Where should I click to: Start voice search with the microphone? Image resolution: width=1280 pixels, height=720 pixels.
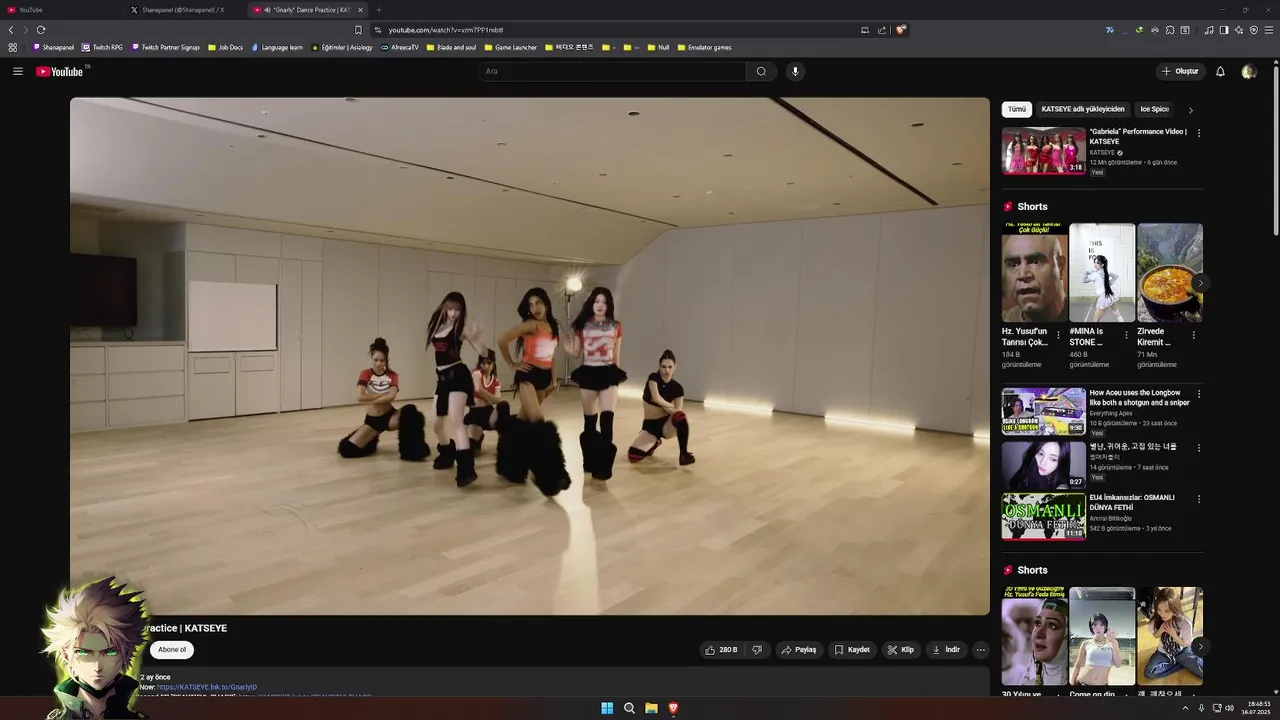click(795, 71)
